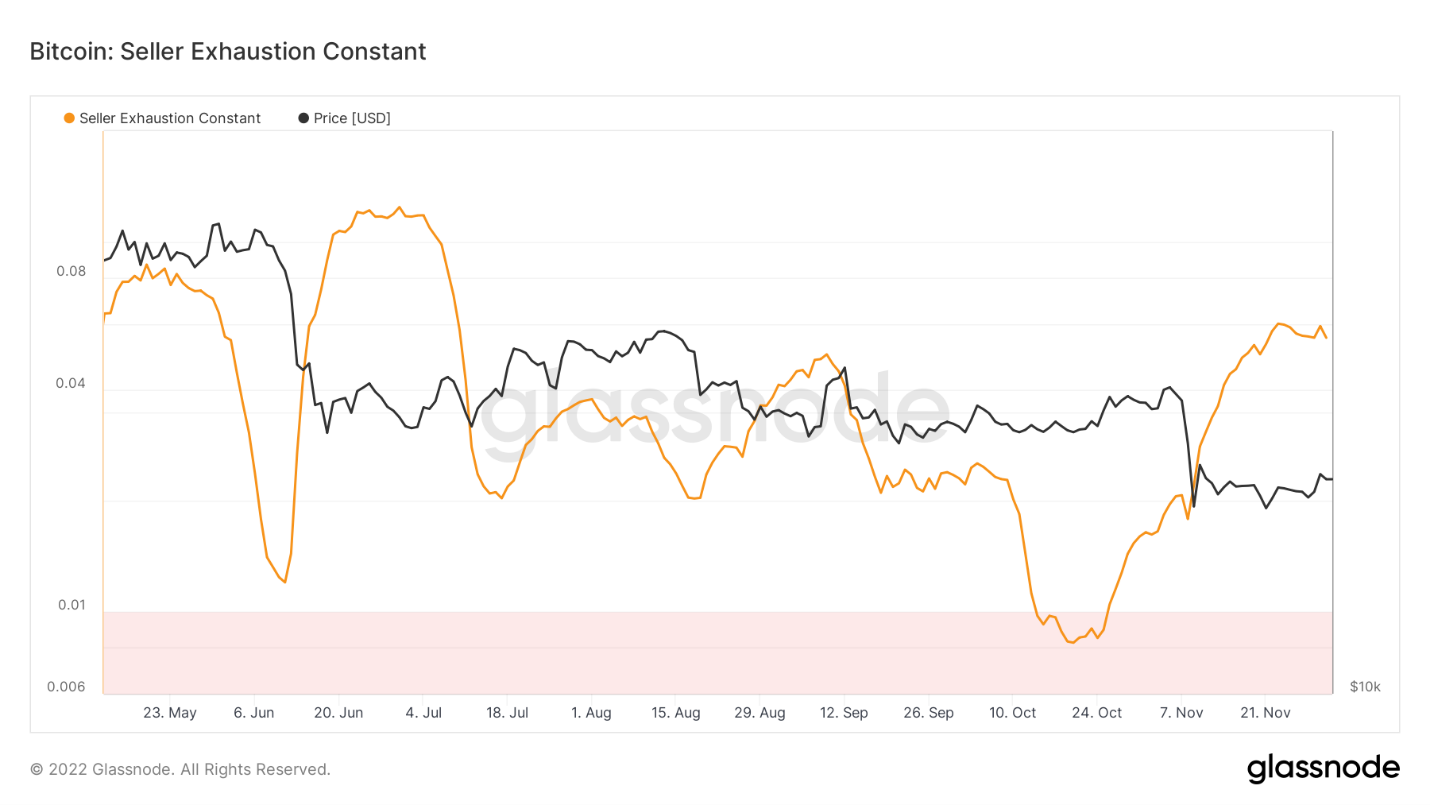Toggle the Price [USD] legend entry

tap(345, 118)
